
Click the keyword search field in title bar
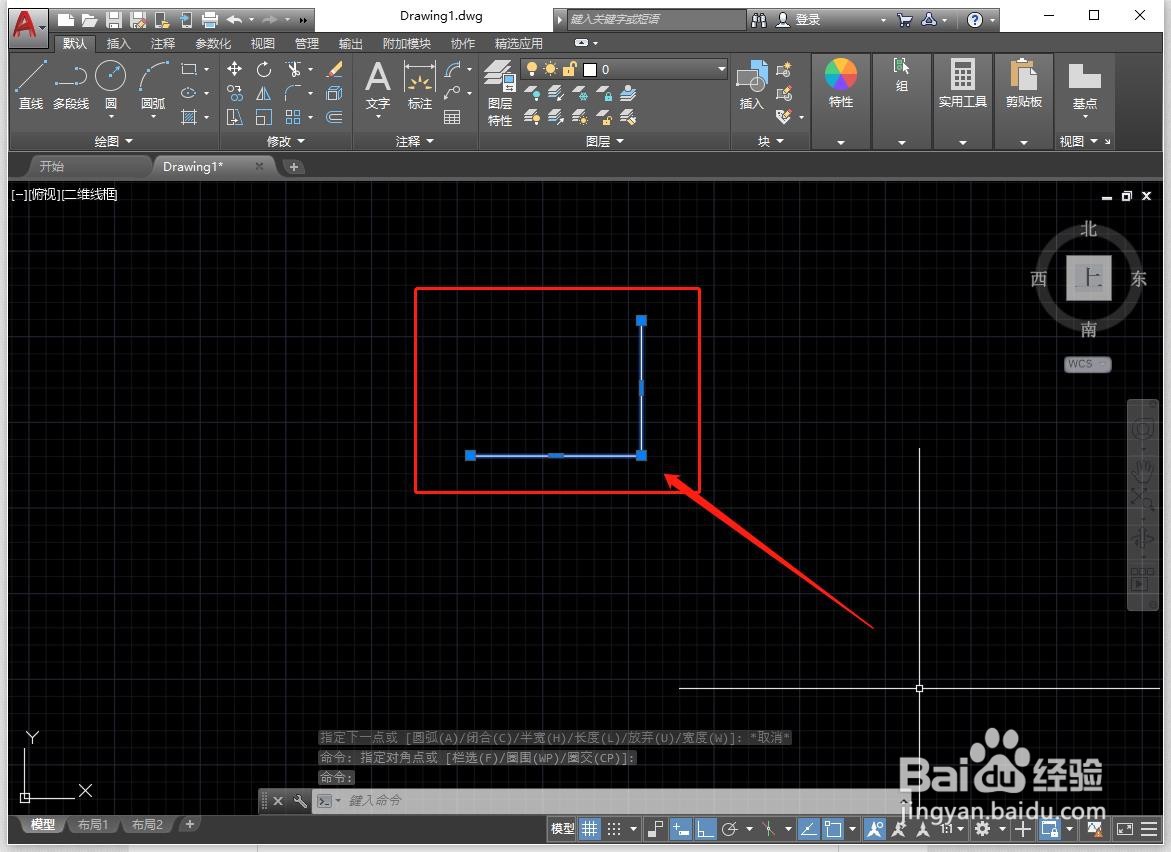pos(656,19)
